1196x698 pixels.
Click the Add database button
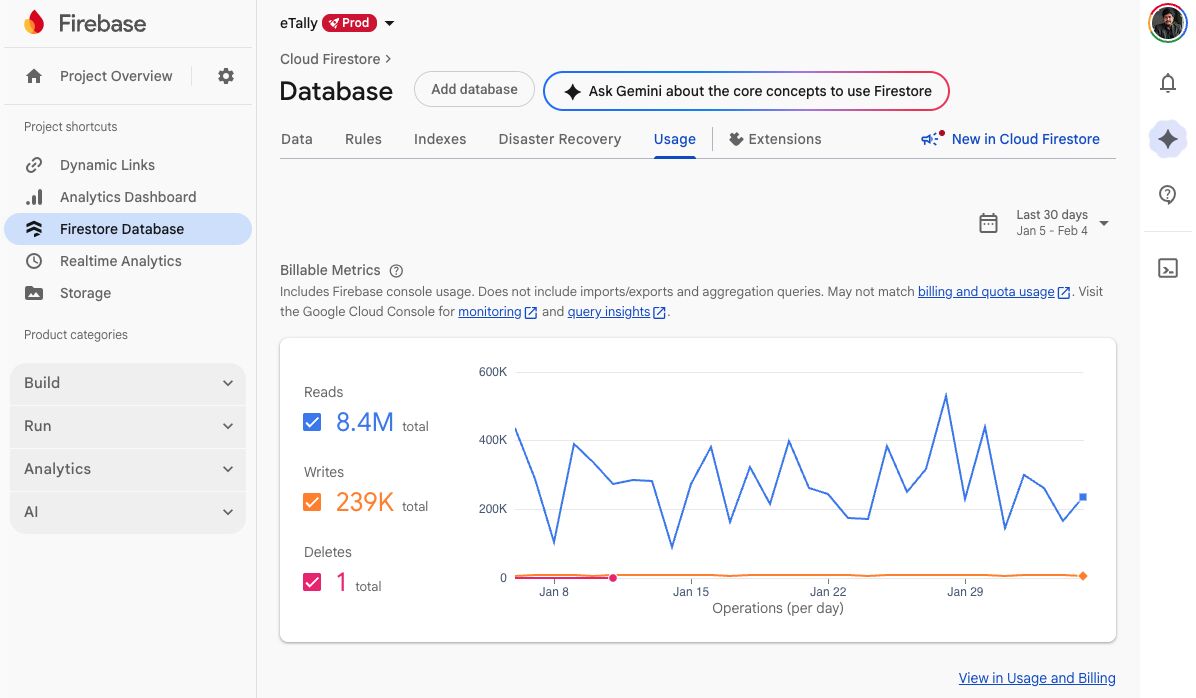pyautogui.click(x=474, y=90)
